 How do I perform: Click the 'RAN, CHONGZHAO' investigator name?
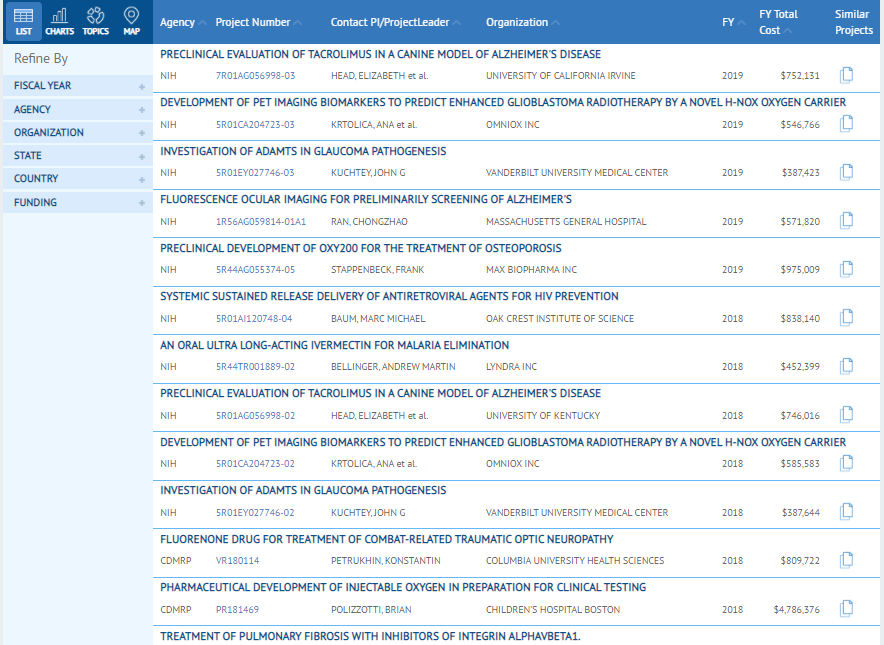point(369,222)
